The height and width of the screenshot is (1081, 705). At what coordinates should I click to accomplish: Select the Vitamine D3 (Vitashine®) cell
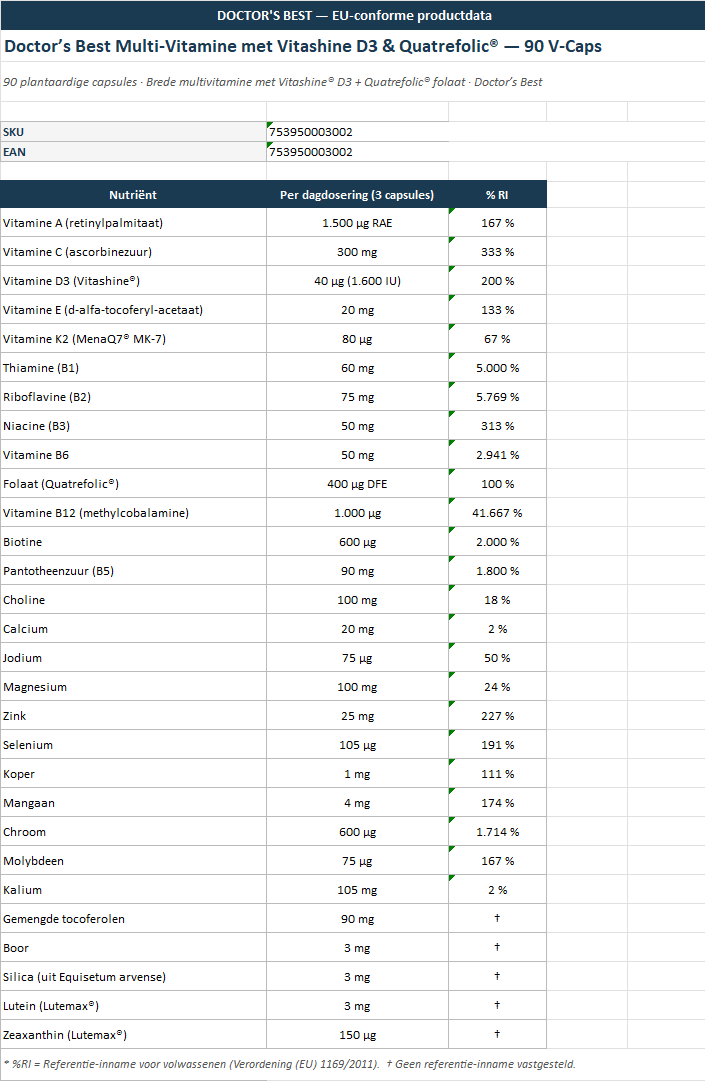[x=133, y=281]
